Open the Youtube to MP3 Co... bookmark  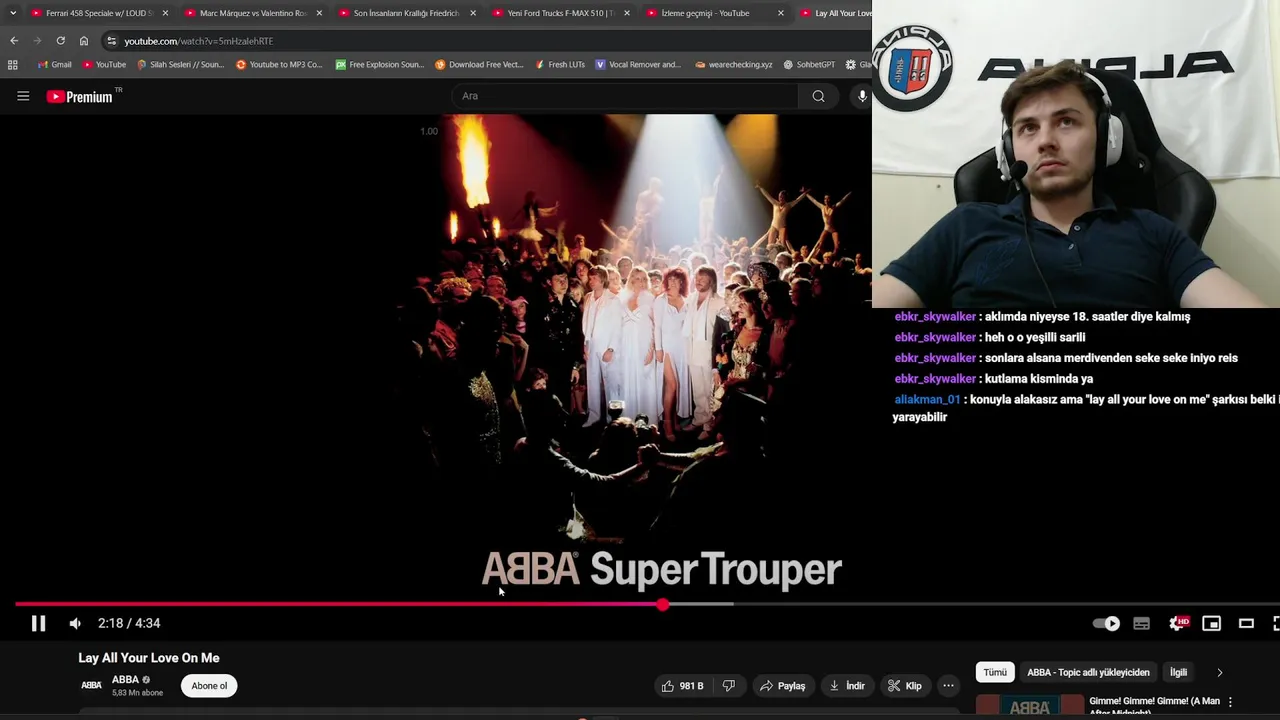(x=279, y=65)
